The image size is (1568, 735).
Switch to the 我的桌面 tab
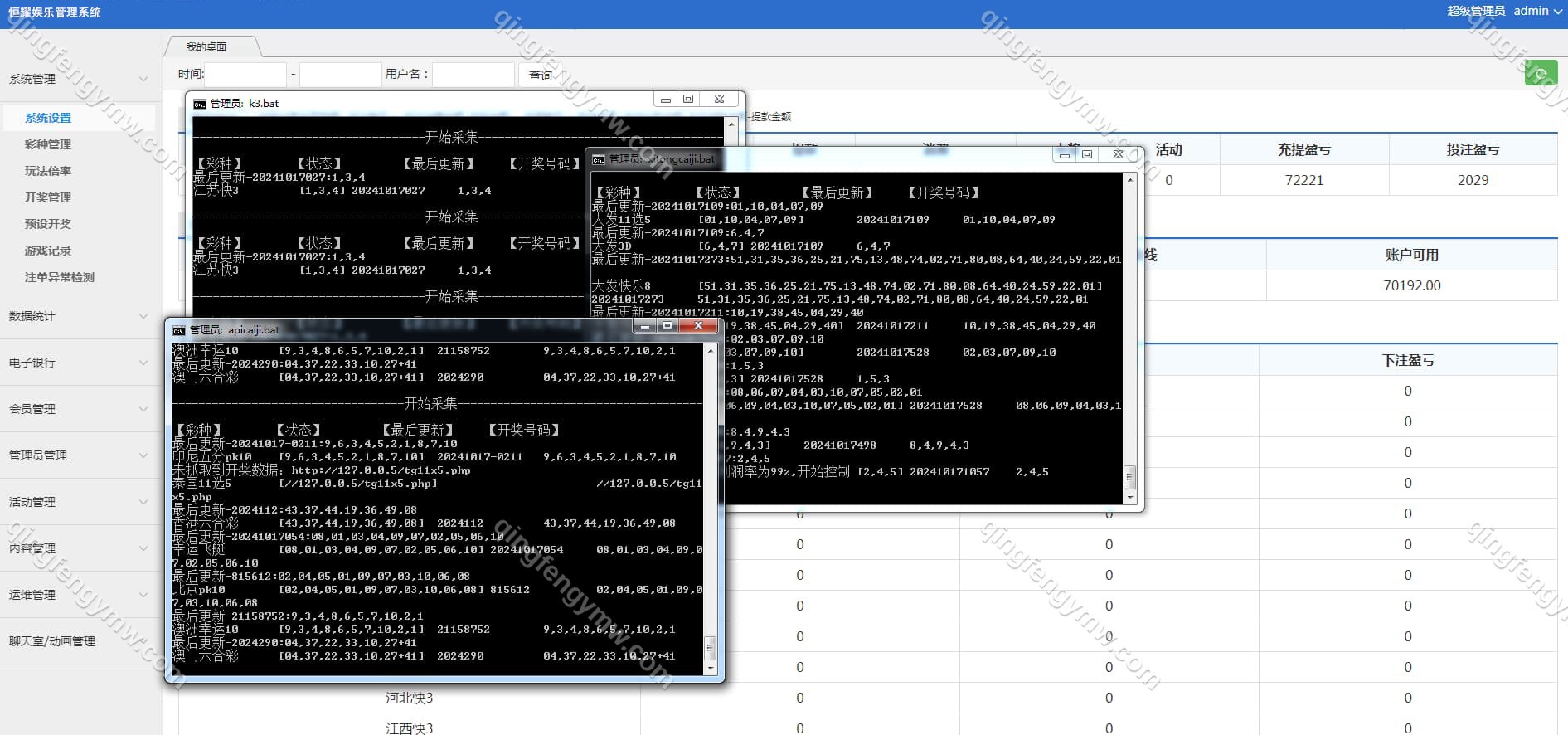tap(206, 47)
